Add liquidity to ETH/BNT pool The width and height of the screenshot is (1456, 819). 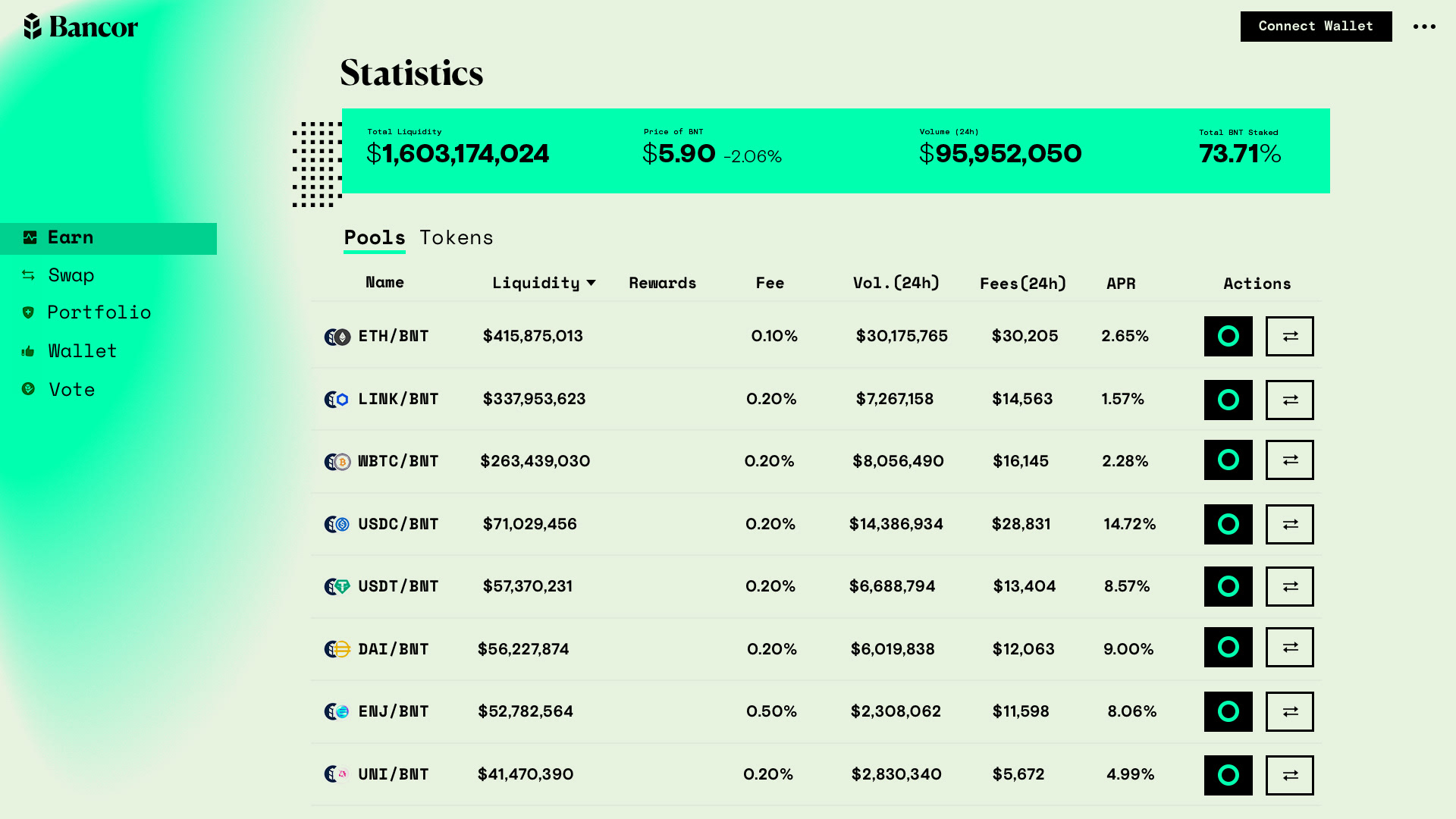click(1228, 336)
